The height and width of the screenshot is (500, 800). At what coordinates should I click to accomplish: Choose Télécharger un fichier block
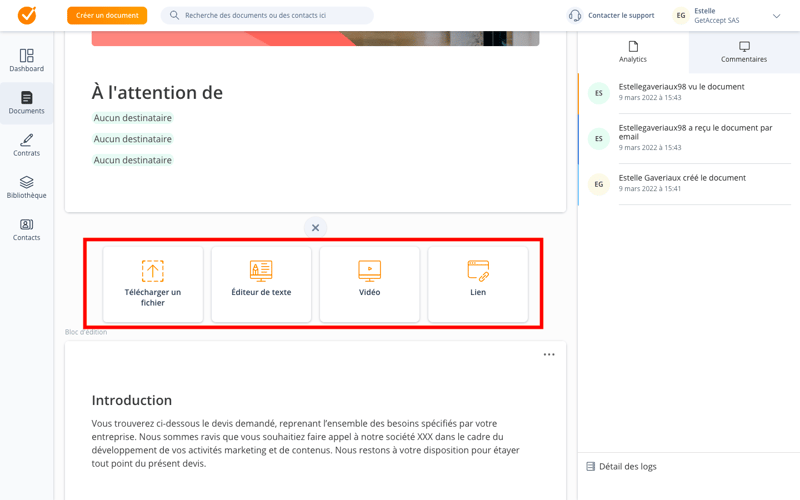tap(153, 284)
